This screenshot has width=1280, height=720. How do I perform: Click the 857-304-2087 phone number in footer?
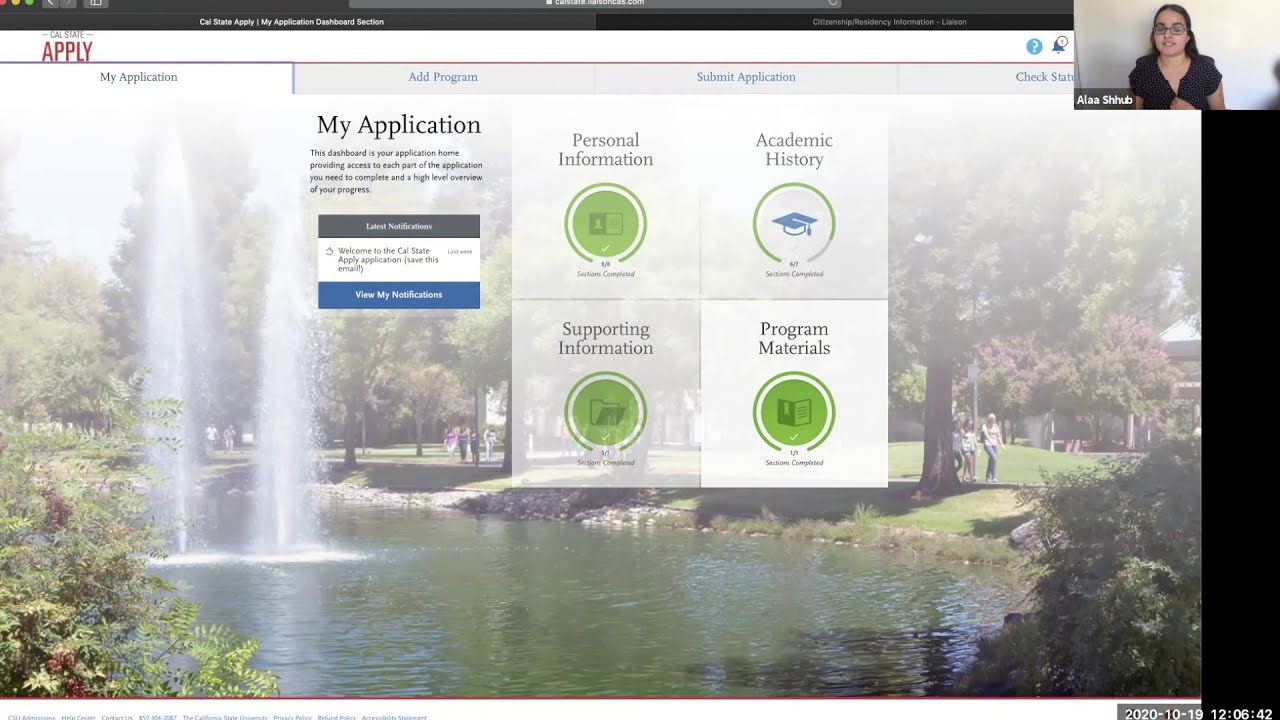[157, 717]
